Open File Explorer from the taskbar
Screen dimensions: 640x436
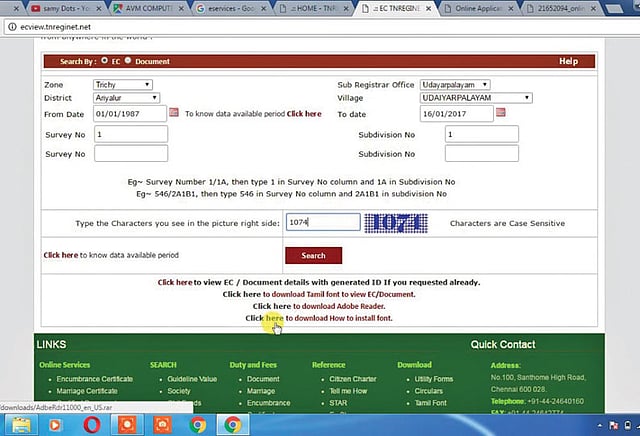[x=21, y=424]
